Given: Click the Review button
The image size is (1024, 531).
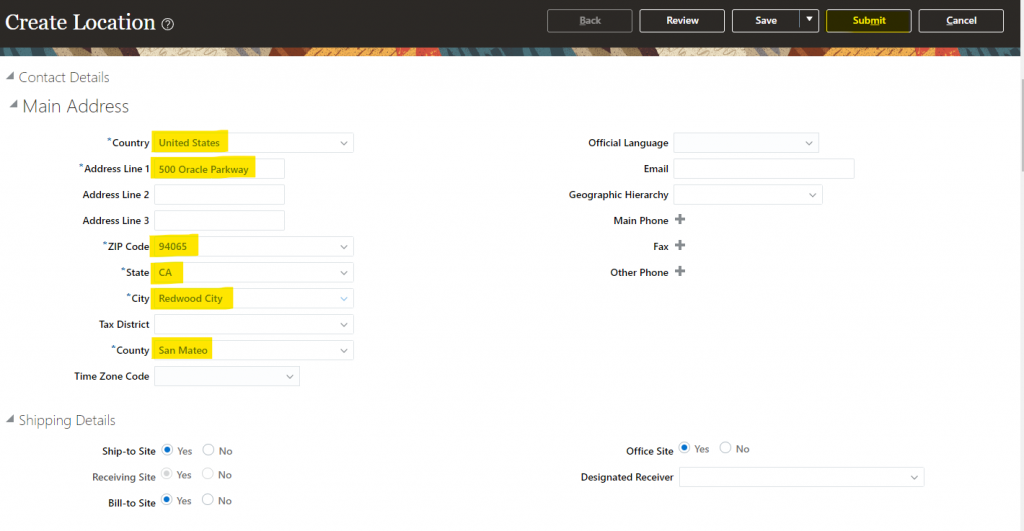Looking at the screenshot, I should pyautogui.click(x=682, y=21).
